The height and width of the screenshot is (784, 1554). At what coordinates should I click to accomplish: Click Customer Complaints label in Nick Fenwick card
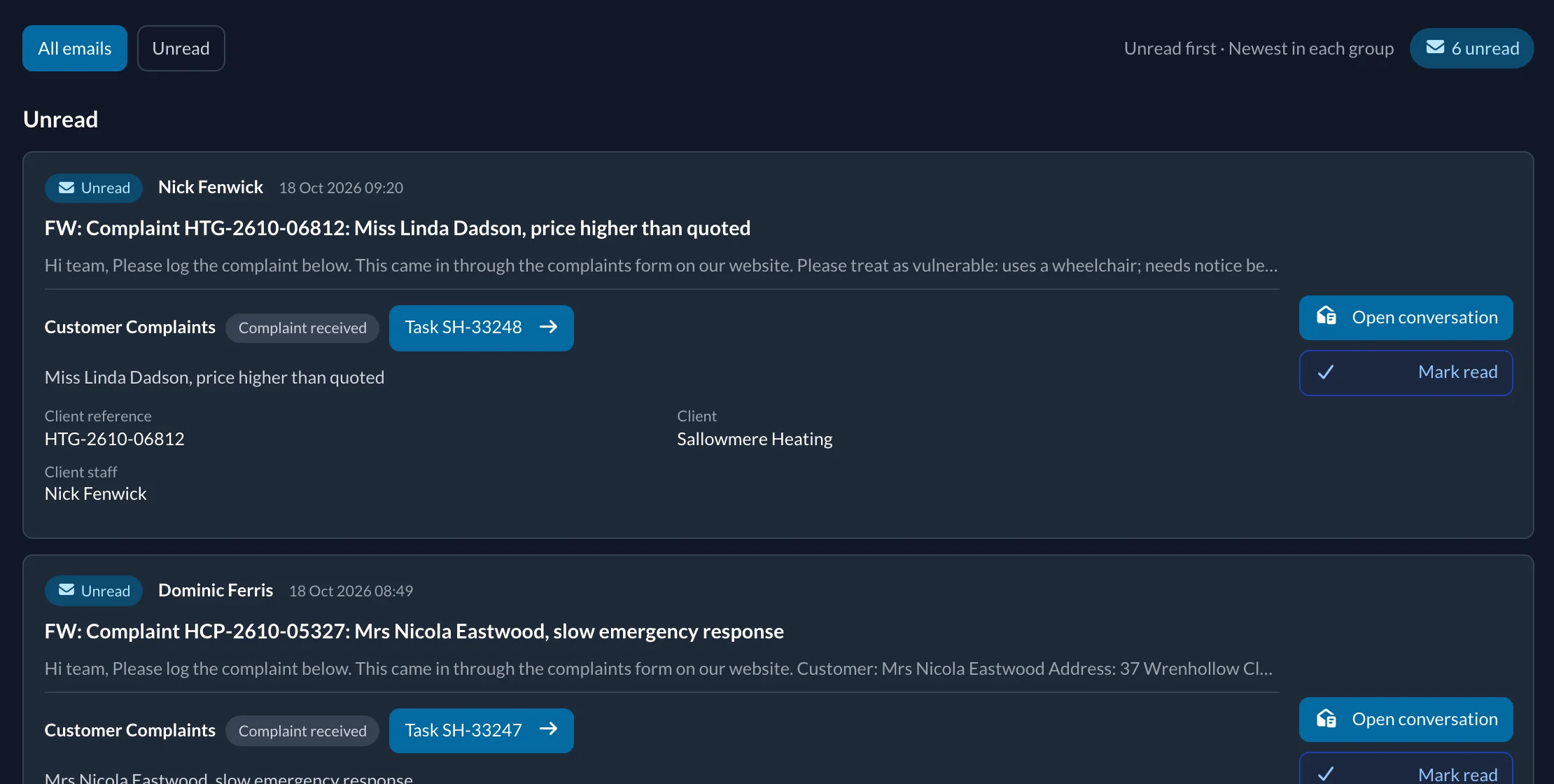click(x=129, y=327)
